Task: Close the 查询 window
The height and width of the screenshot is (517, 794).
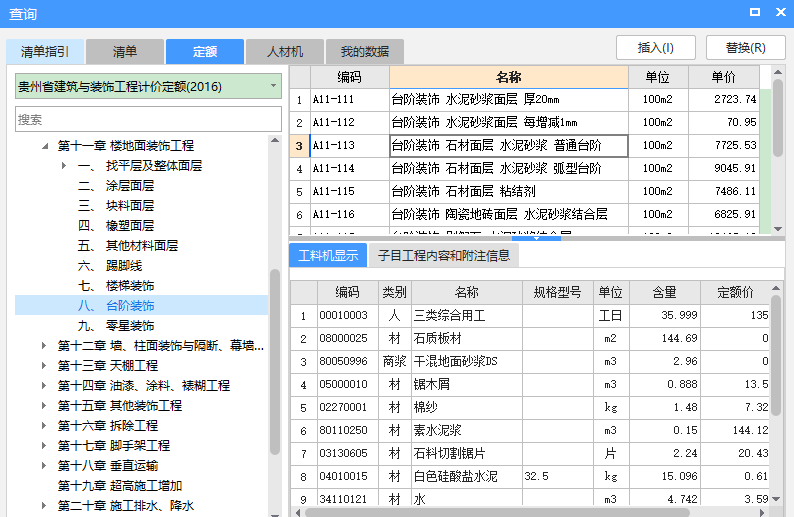Action: 781,12
